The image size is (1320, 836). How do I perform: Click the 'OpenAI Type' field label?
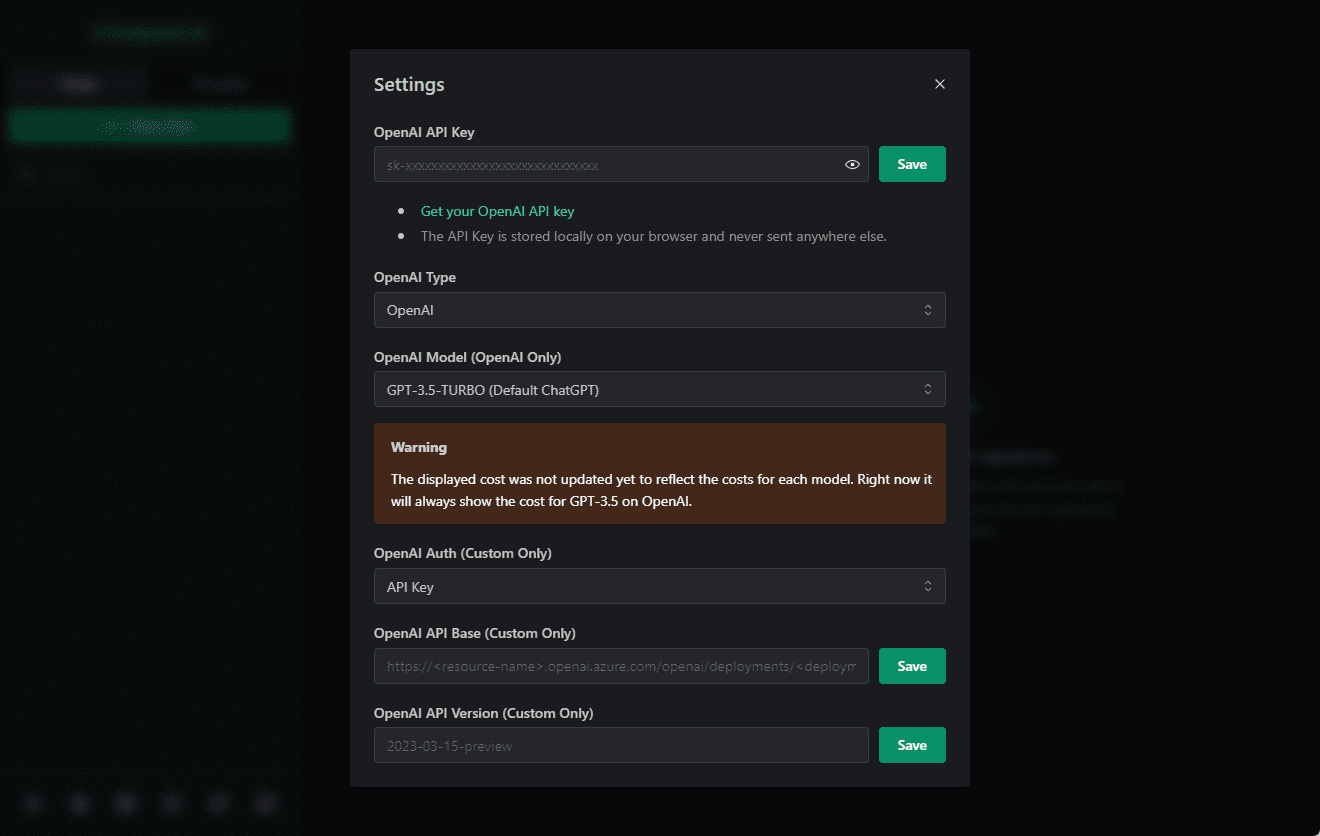tap(414, 277)
